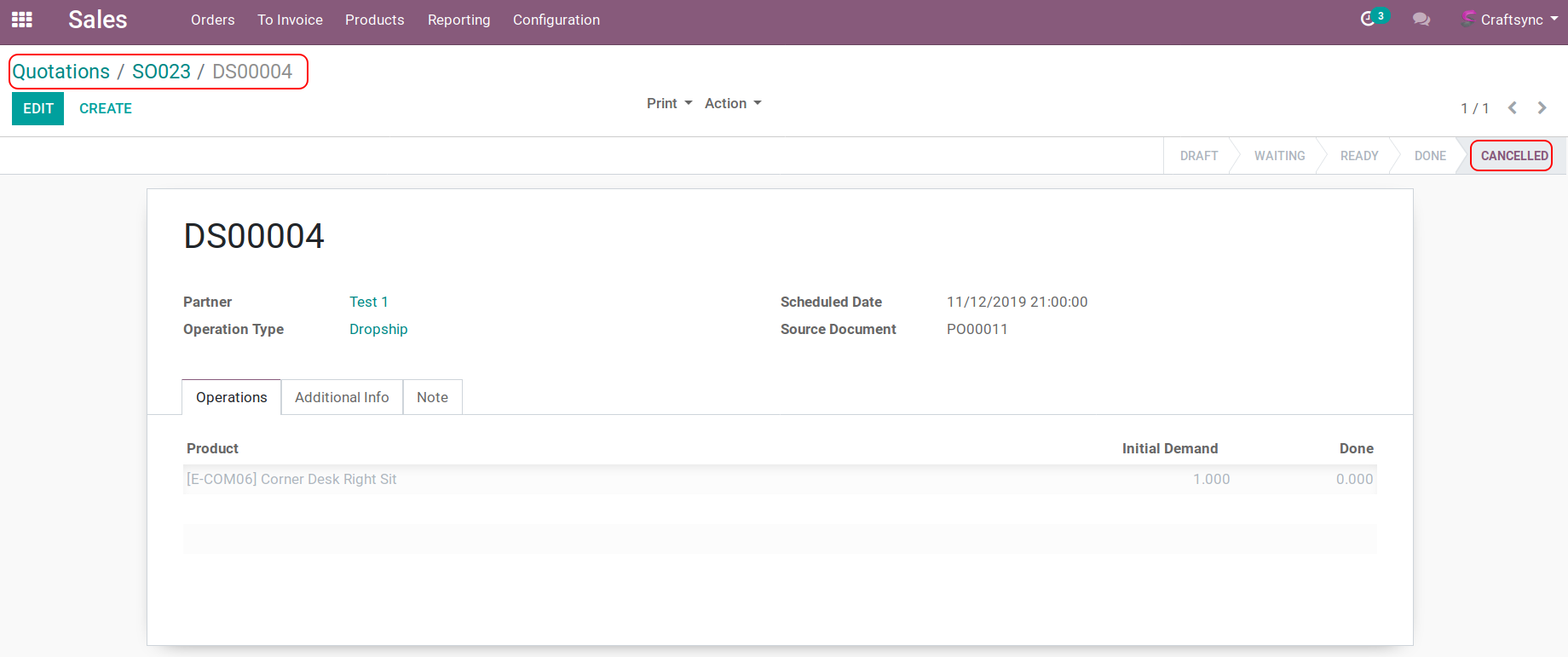The image size is (1568, 657).
Task: Open the conversations chat icon
Action: coord(1421,19)
